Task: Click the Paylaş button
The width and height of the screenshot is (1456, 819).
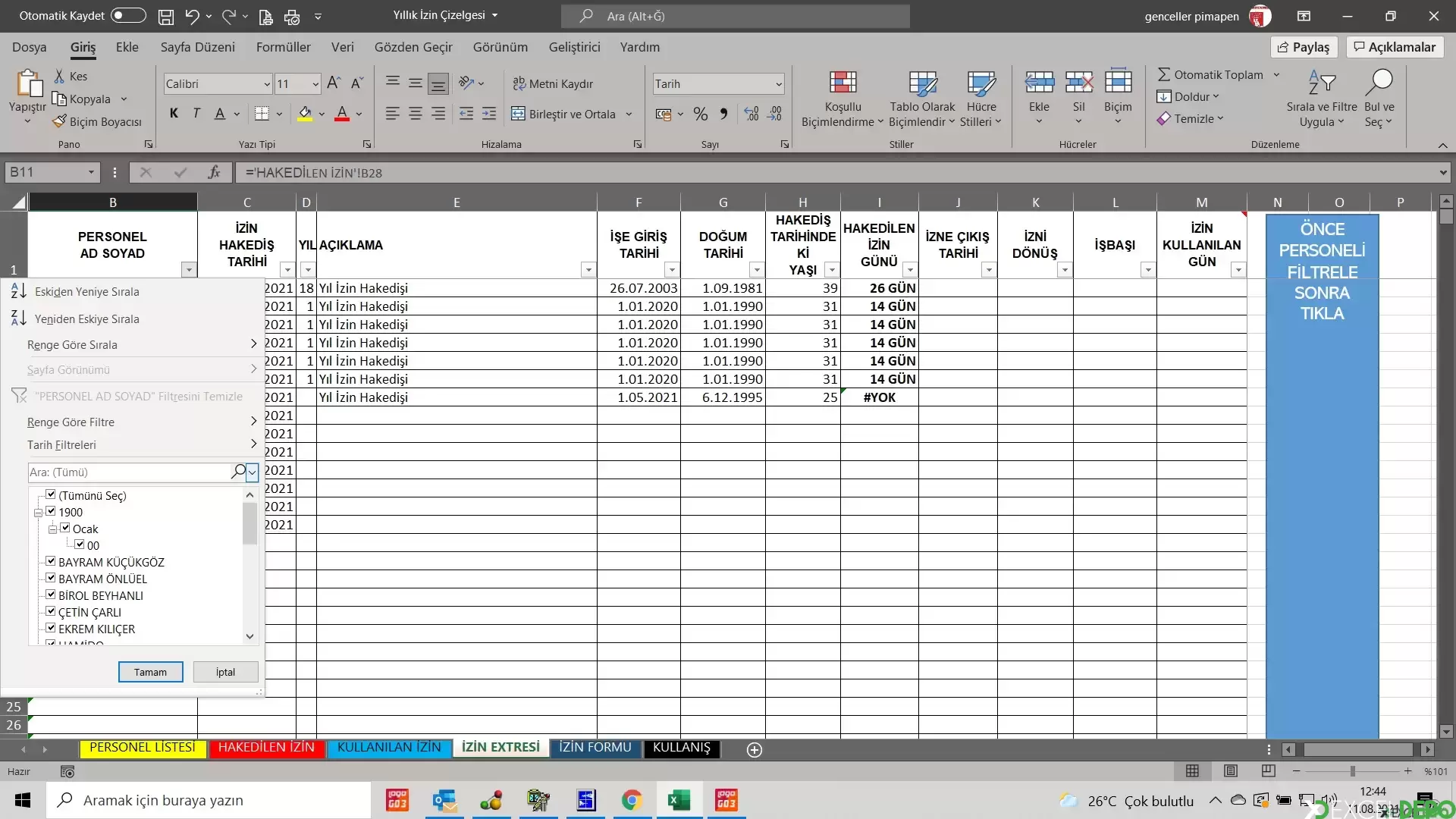Action: coord(1304,47)
